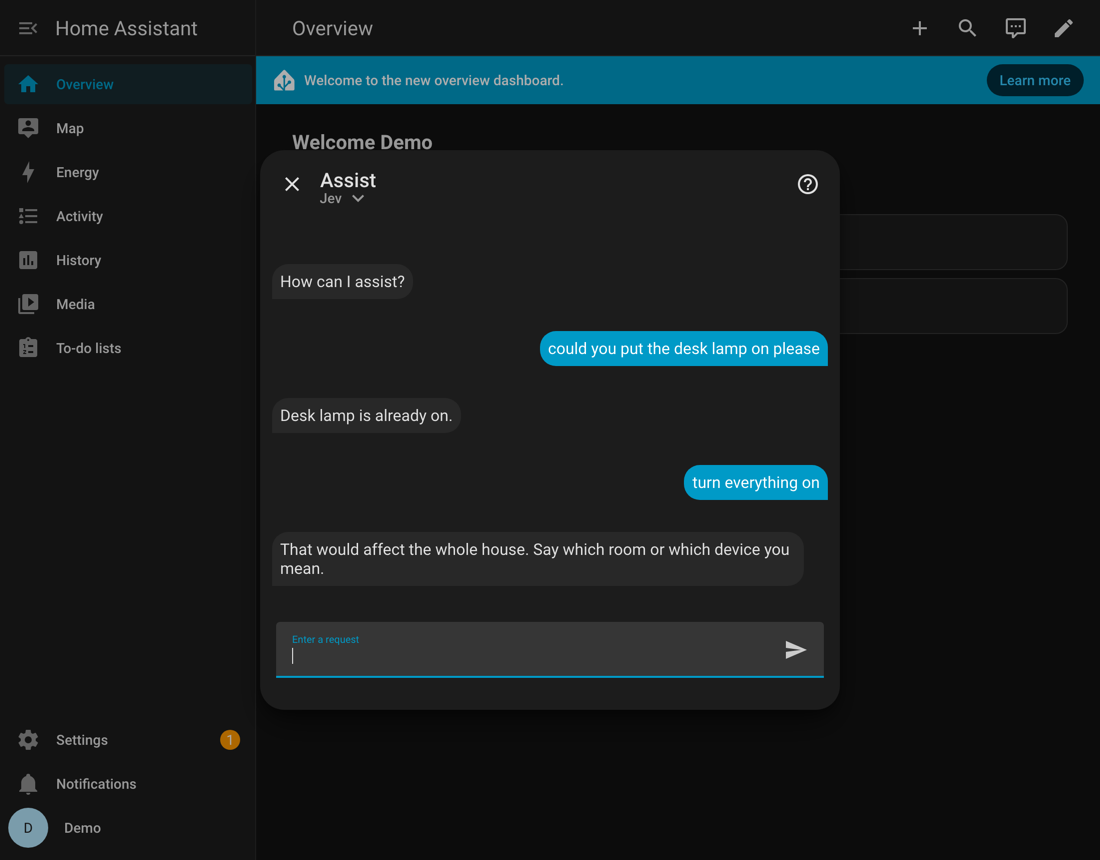Click the plus add icon in header
The image size is (1100, 860).
tap(919, 28)
